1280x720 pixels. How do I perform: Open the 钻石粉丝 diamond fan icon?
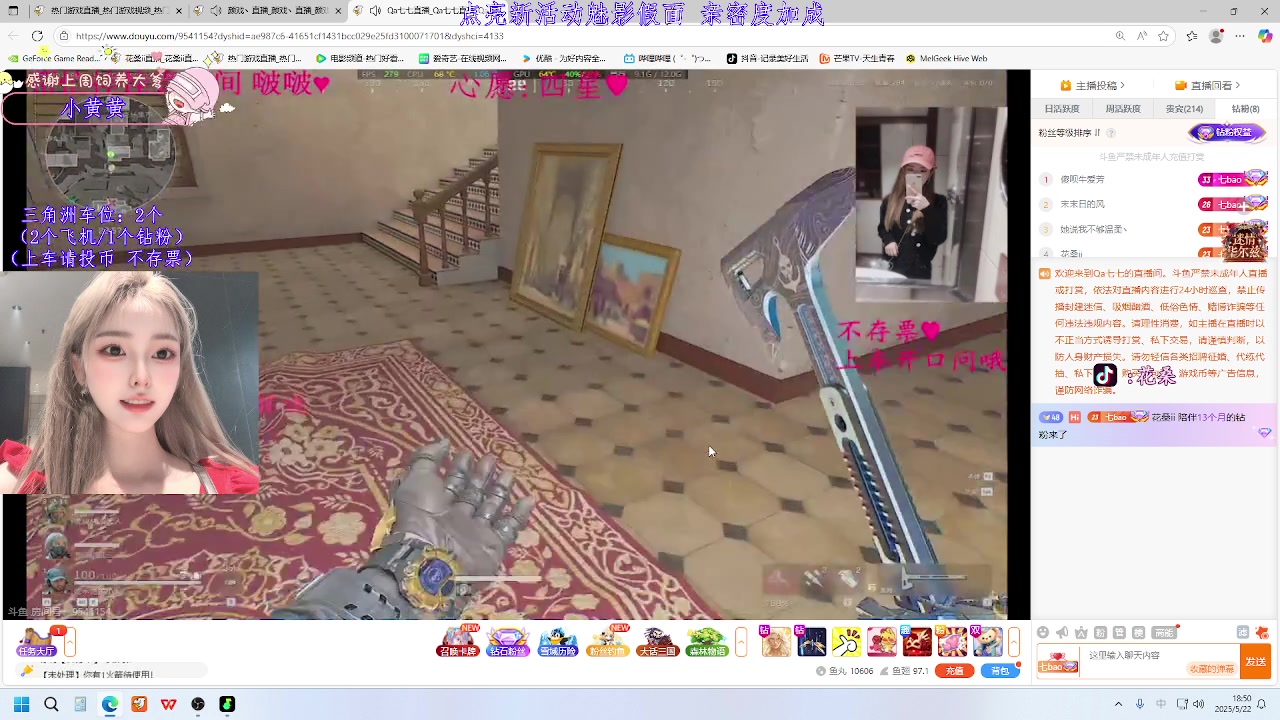[x=508, y=641]
